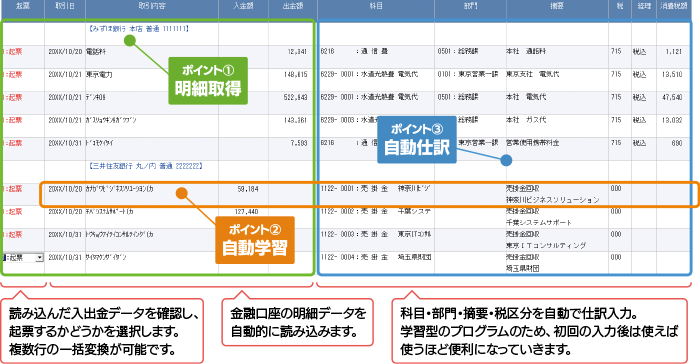
Task: Click the 1122-0004 売掛金 埼玉県財団 account cell
Action: click(x=375, y=258)
